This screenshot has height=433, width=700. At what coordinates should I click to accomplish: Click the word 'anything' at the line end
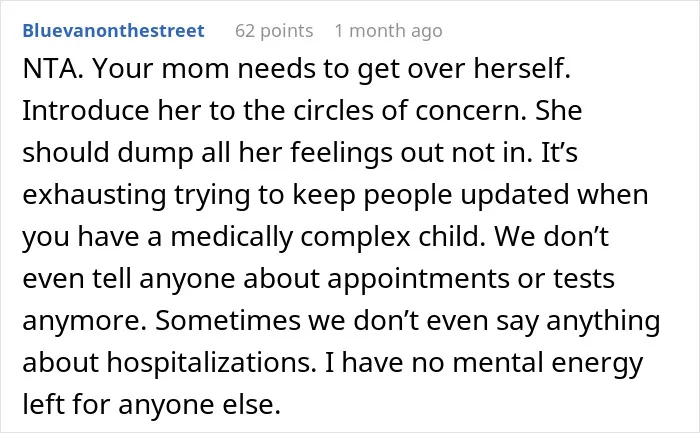[603, 322]
